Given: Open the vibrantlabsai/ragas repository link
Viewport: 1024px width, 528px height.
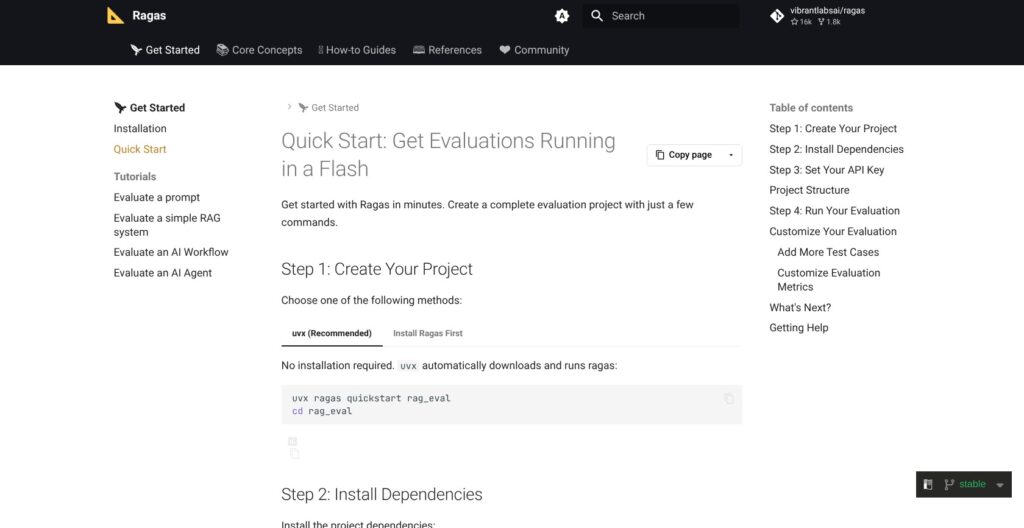Looking at the screenshot, I should coord(818,16).
